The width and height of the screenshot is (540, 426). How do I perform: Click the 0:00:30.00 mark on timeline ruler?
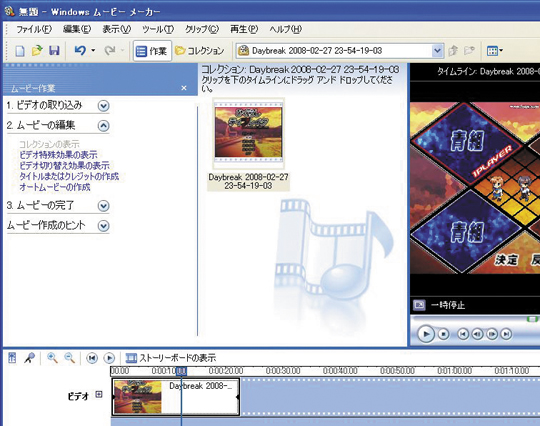(x=283, y=371)
